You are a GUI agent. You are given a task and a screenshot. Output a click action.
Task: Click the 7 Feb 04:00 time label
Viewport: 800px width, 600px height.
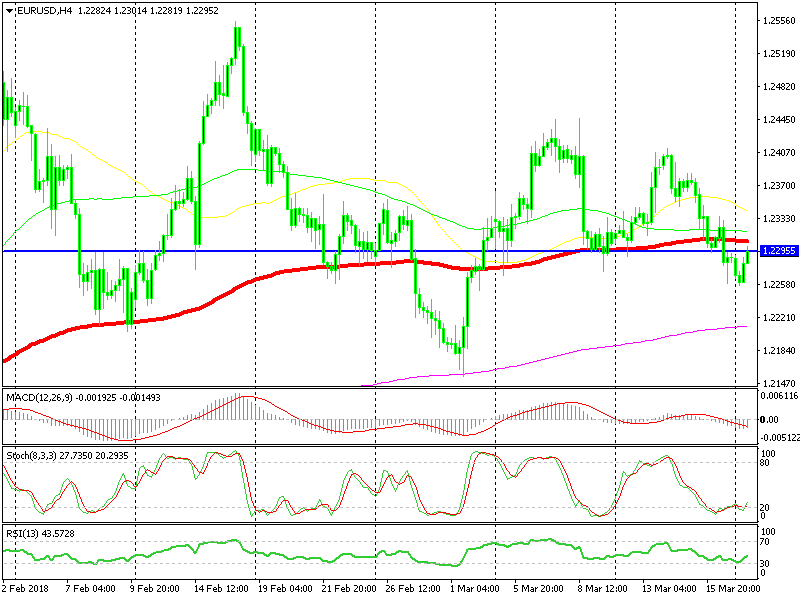tap(91, 588)
